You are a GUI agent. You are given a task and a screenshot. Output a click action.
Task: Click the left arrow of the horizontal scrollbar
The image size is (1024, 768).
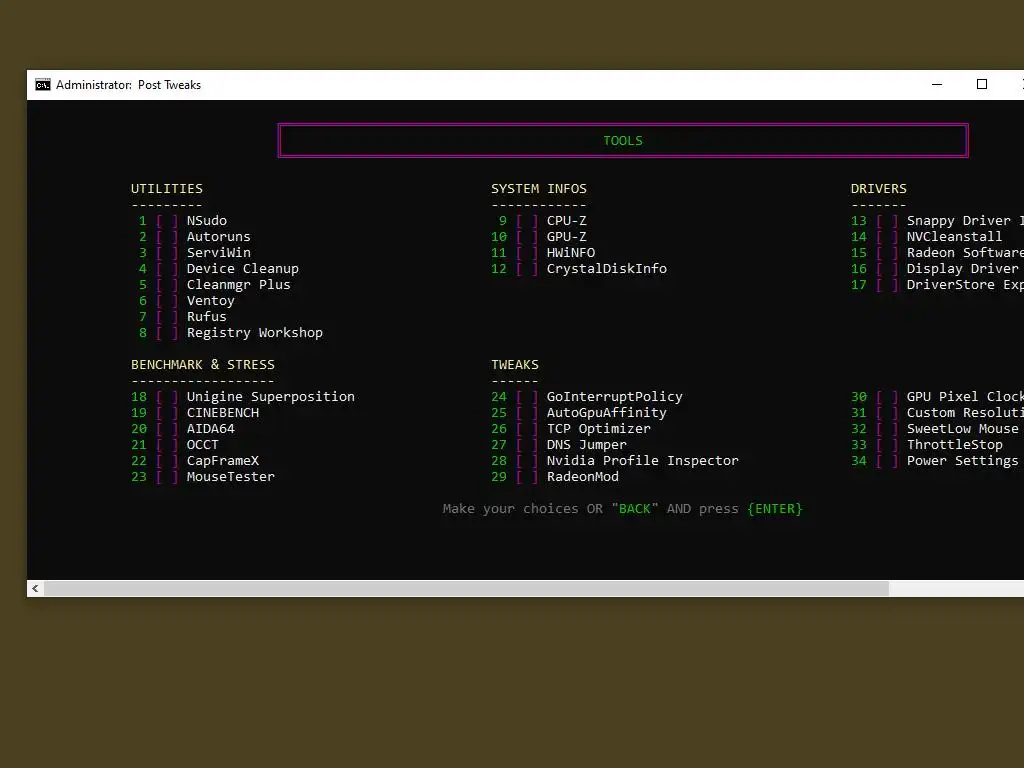(35, 588)
